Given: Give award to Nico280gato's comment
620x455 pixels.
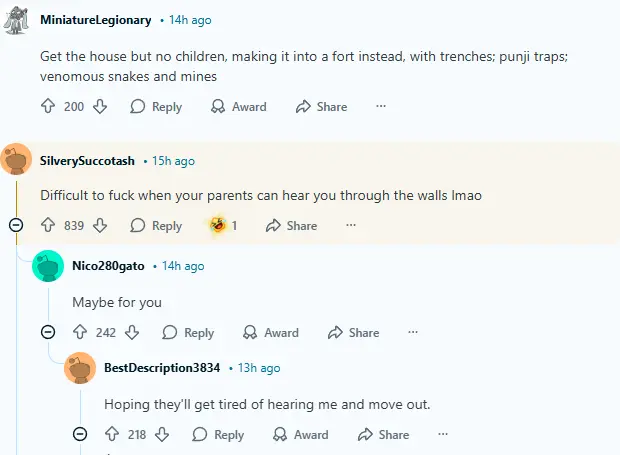Looking at the screenshot, I should click(271, 333).
